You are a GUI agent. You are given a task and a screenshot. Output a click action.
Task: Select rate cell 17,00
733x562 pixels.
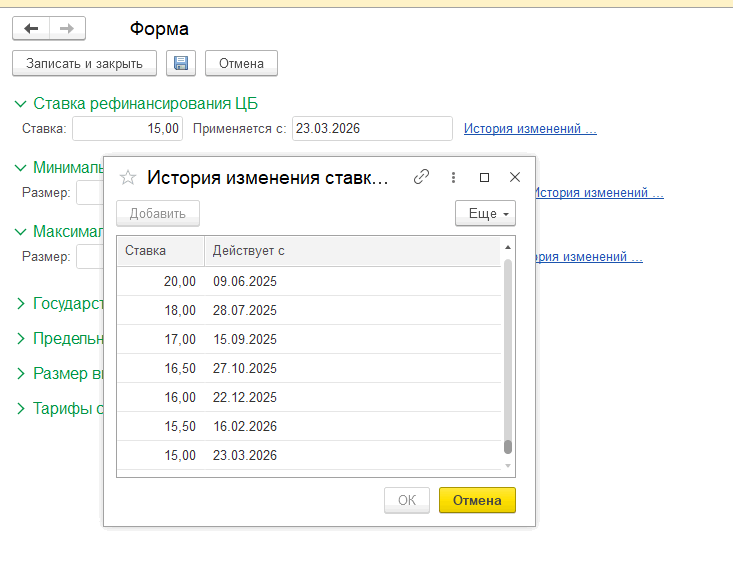(x=161, y=339)
